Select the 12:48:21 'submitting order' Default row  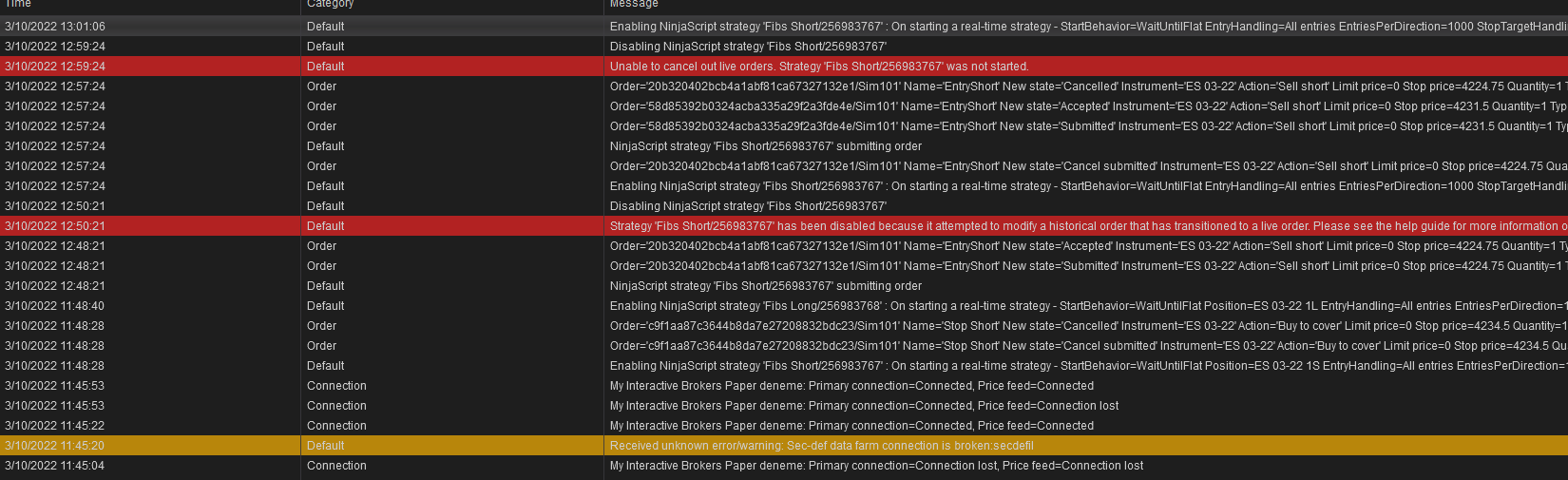pyautogui.click(x=765, y=286)
